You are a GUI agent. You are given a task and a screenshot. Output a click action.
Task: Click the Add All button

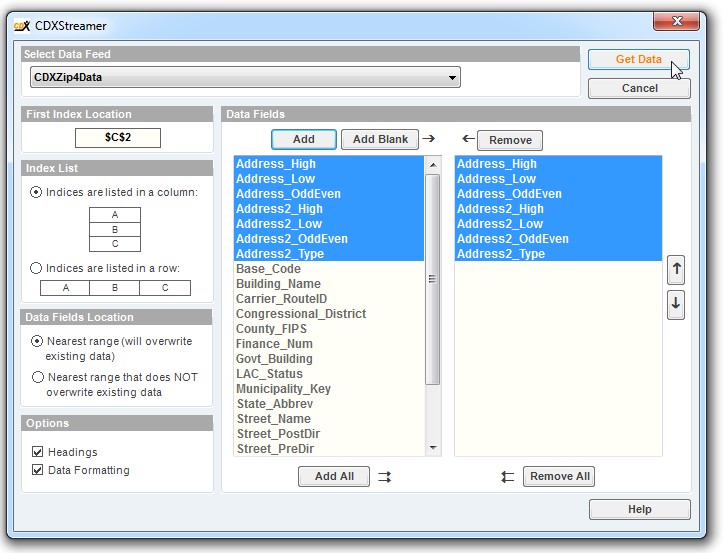click(334, 477)
